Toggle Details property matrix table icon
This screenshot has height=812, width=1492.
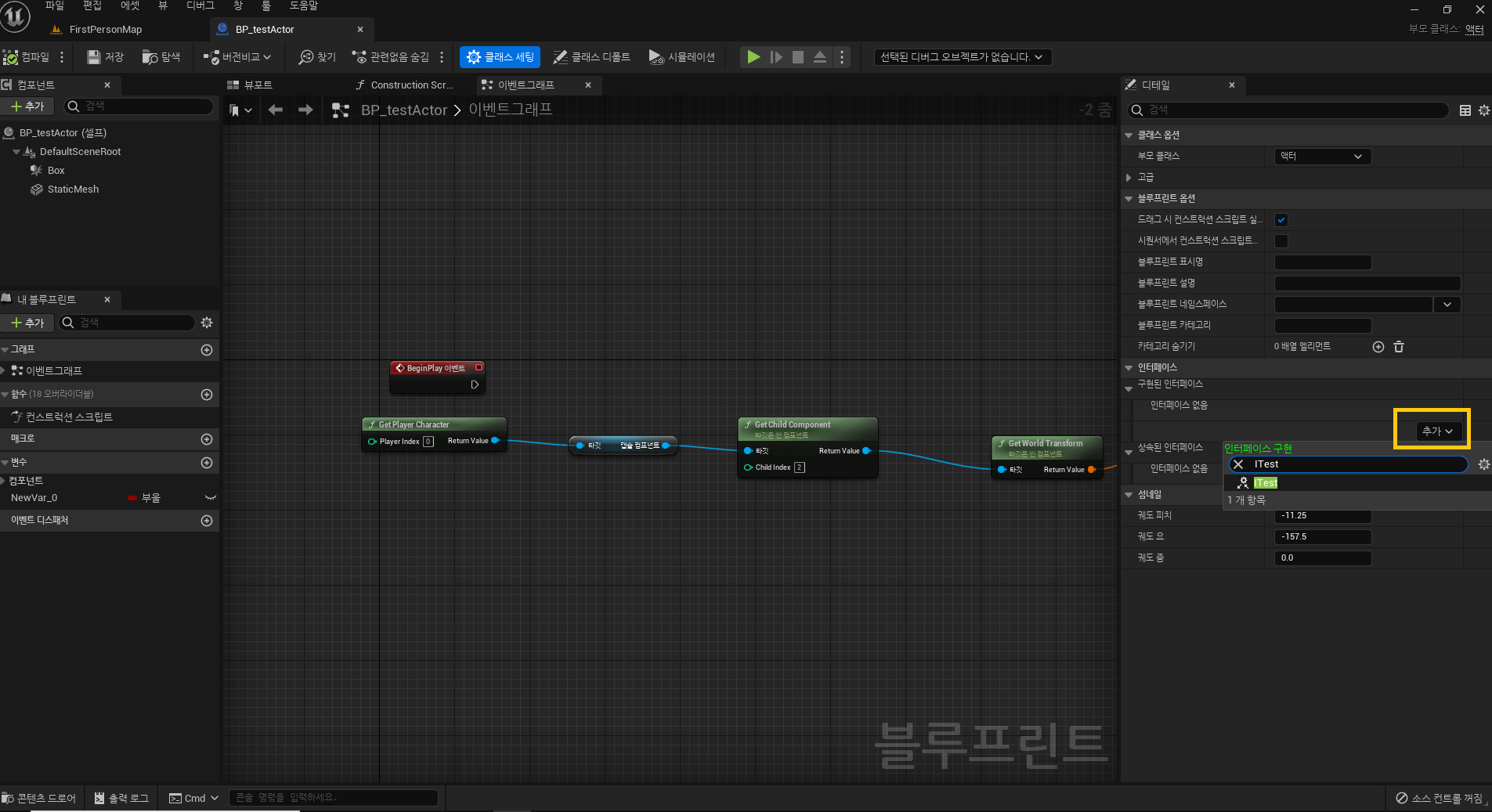[1465, 110]
